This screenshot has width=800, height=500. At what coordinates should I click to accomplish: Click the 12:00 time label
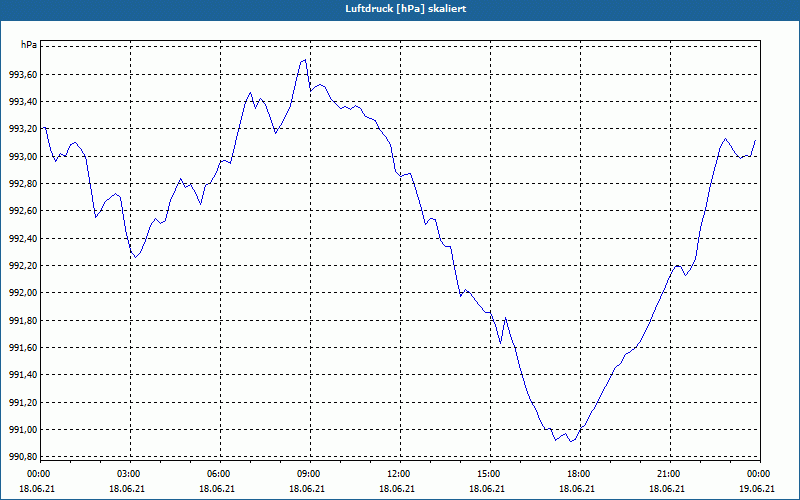tap(400, 474)
